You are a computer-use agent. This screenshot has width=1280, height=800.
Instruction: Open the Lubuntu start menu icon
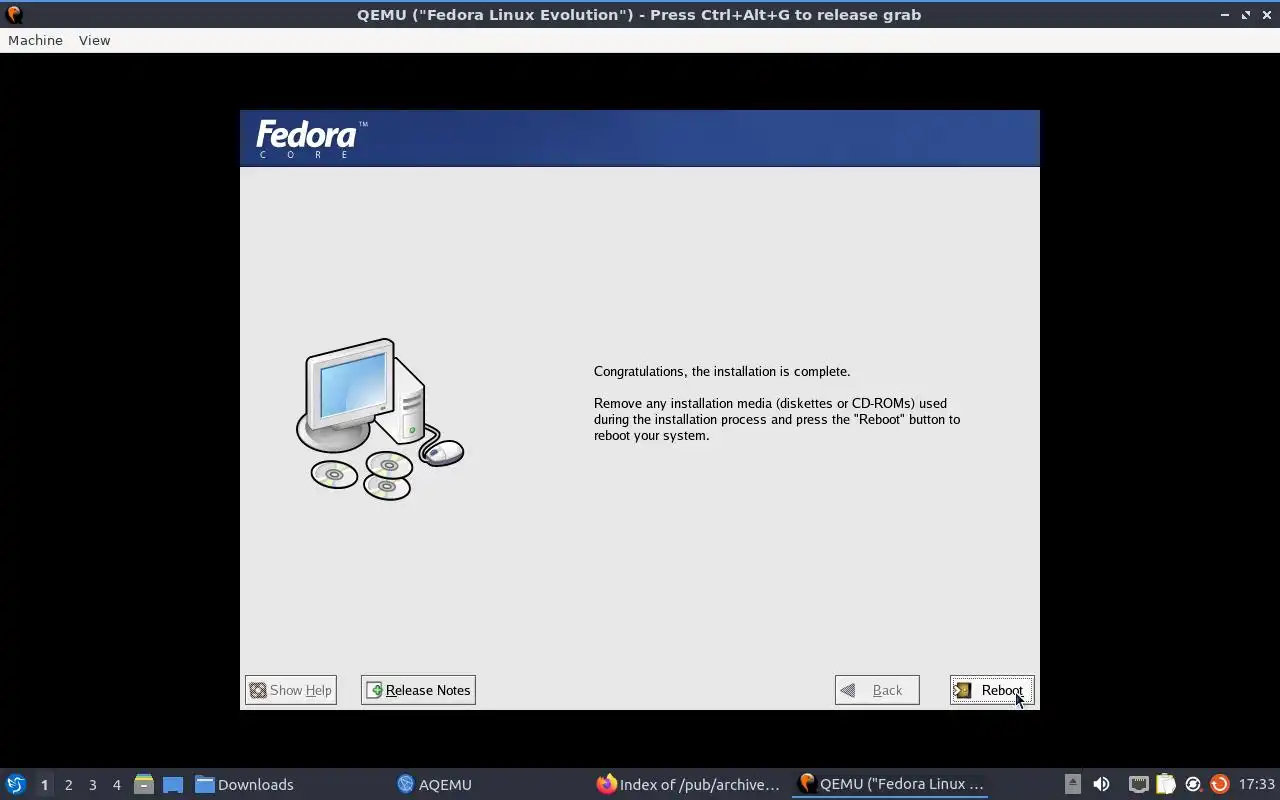click(16, 784)
